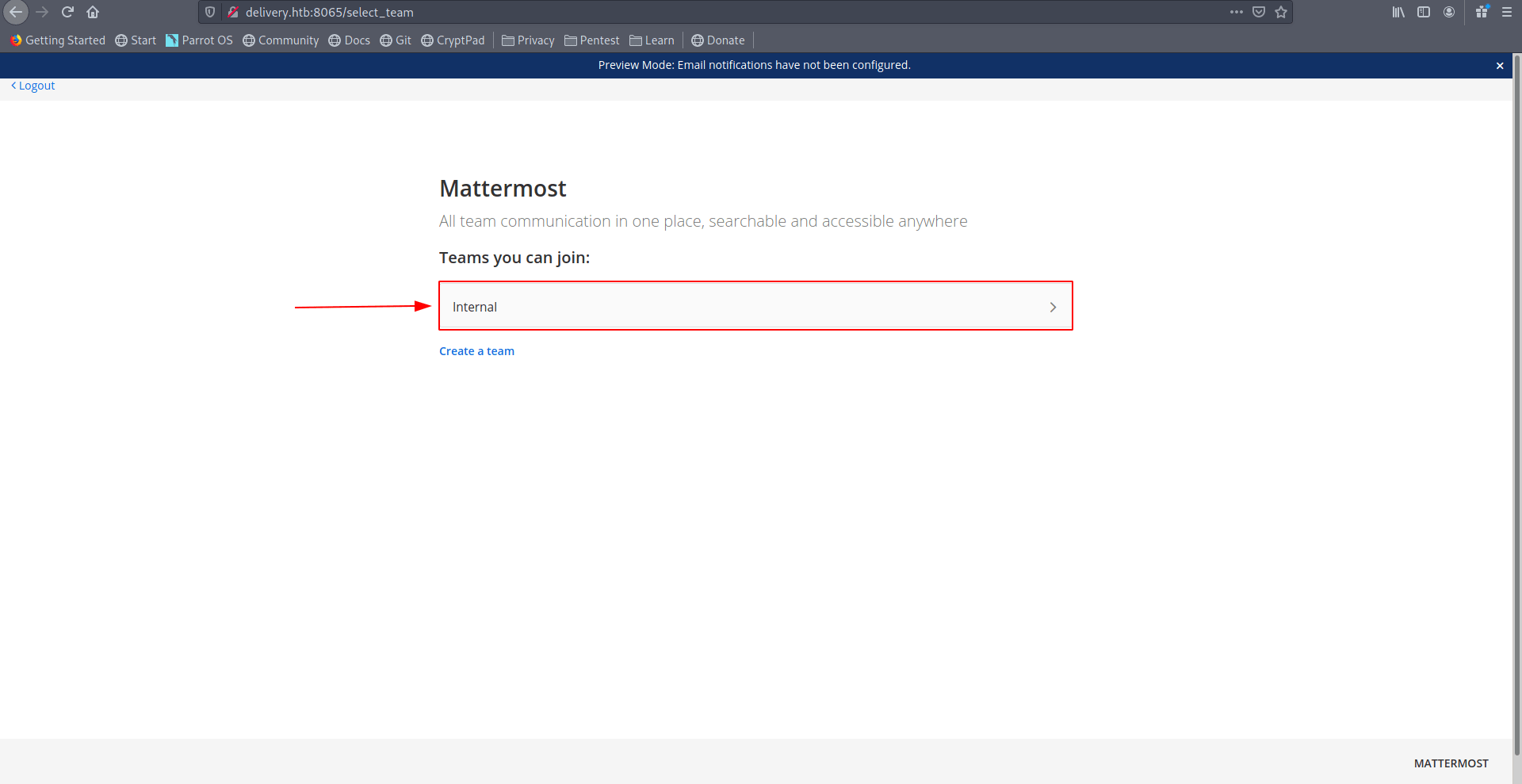Open the Community bookmark
The height and width of the screenshot is (784, 1522).
[x=281, y=40]
